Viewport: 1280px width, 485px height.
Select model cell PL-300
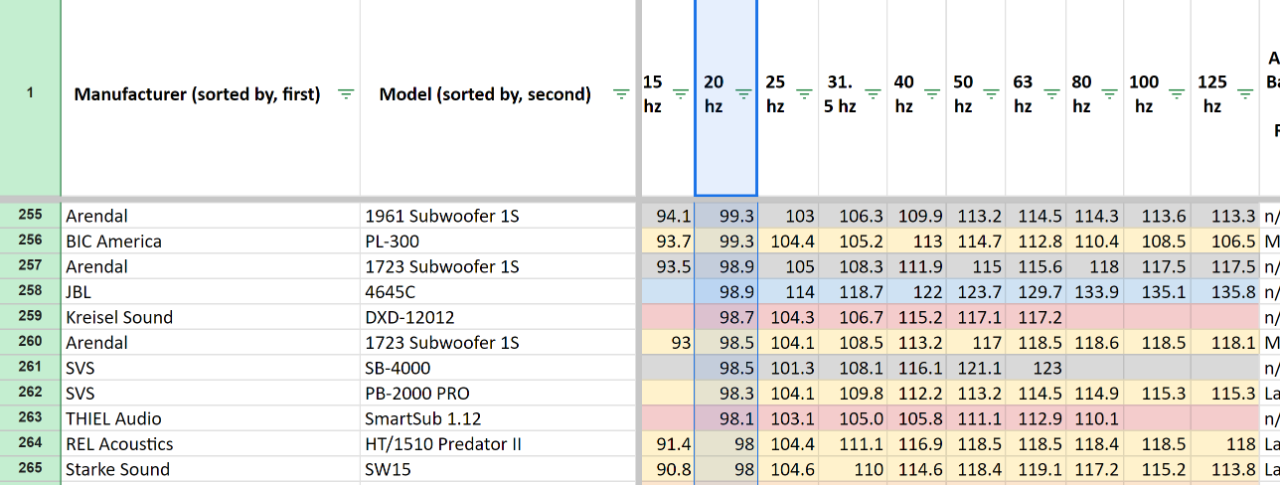pyautogui.click(x=498, y=241)
